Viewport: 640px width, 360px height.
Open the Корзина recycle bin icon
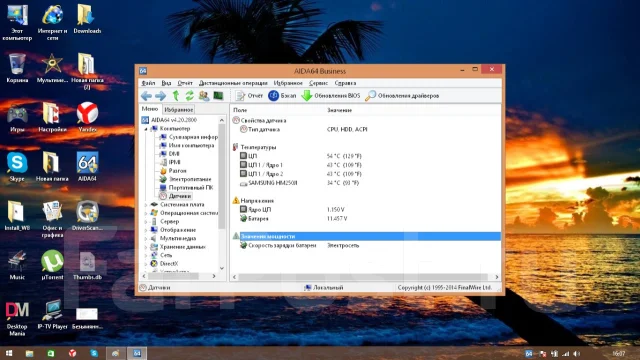17,68
